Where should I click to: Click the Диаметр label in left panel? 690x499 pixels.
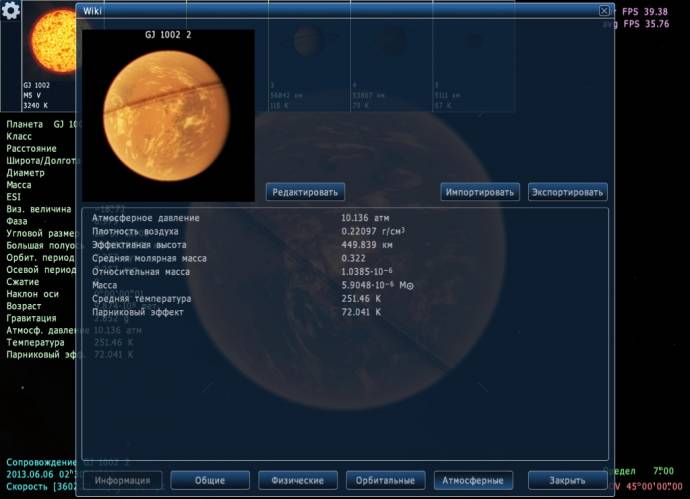[x=25, y=173]
